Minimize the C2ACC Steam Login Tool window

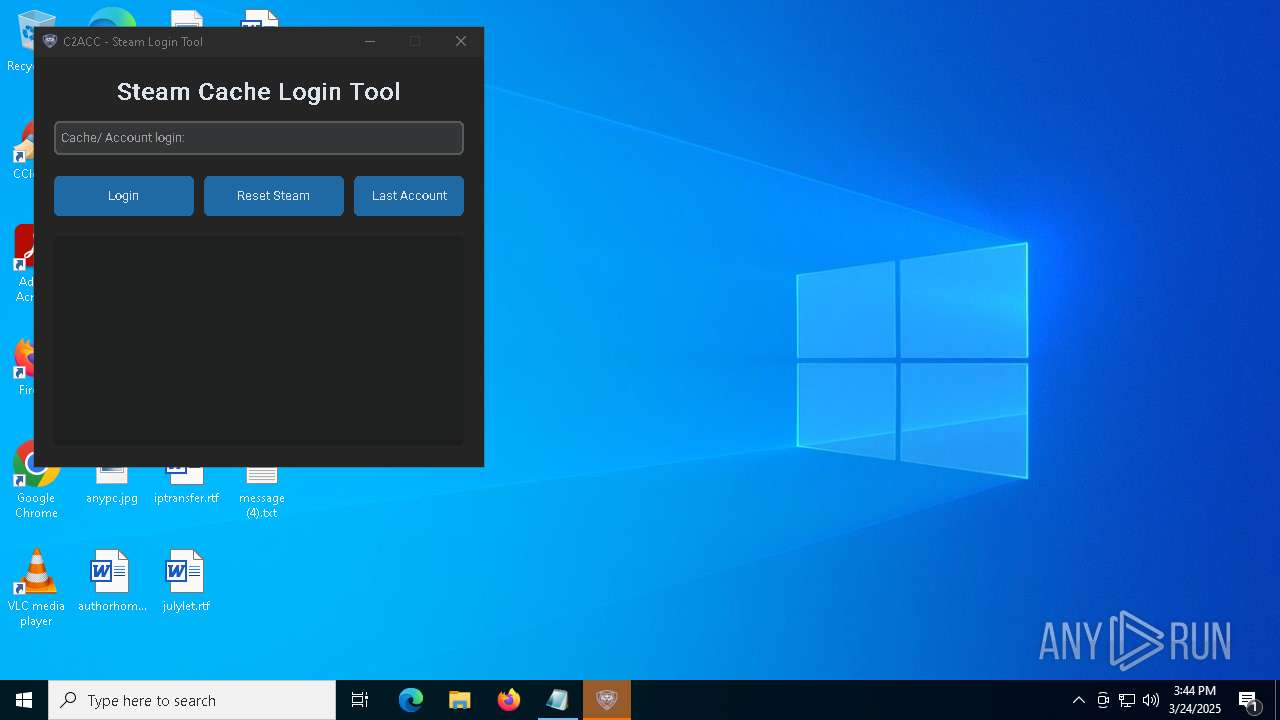click(370, 41)
